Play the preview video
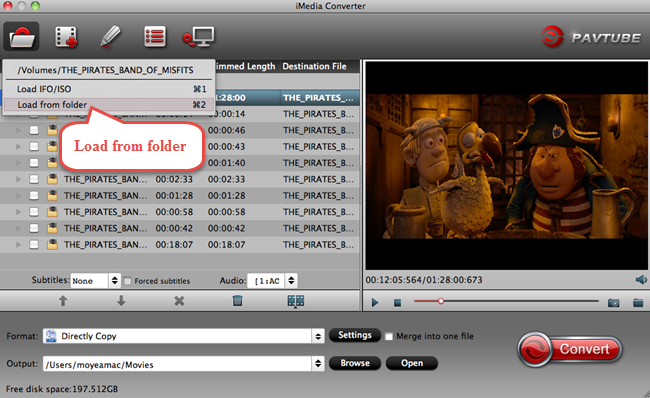Viewport: 650px width, 398px height. pyautogui.click(x=375, y=303)
